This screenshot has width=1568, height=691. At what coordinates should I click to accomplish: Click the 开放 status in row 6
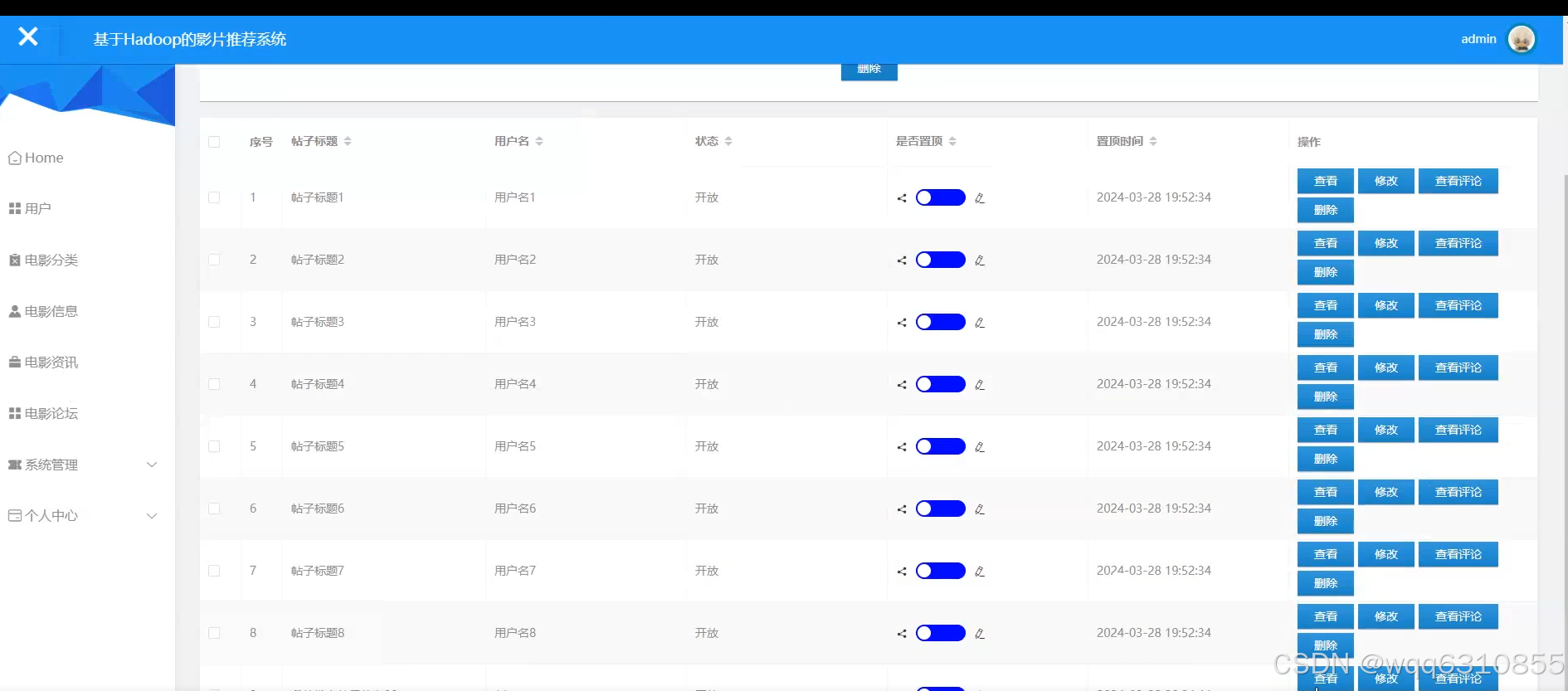point(707,509)
